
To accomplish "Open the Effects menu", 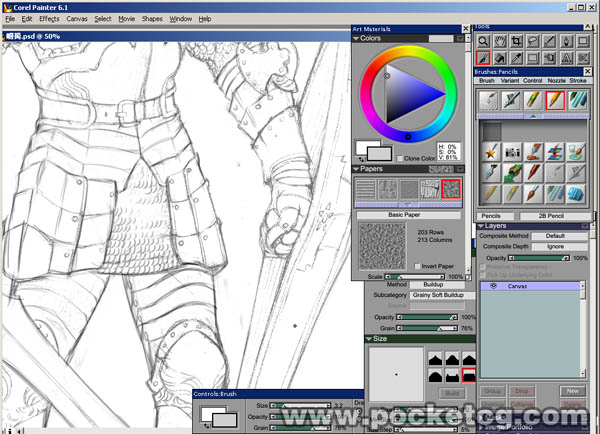I will pyautogui.click(x=49, y=19).
